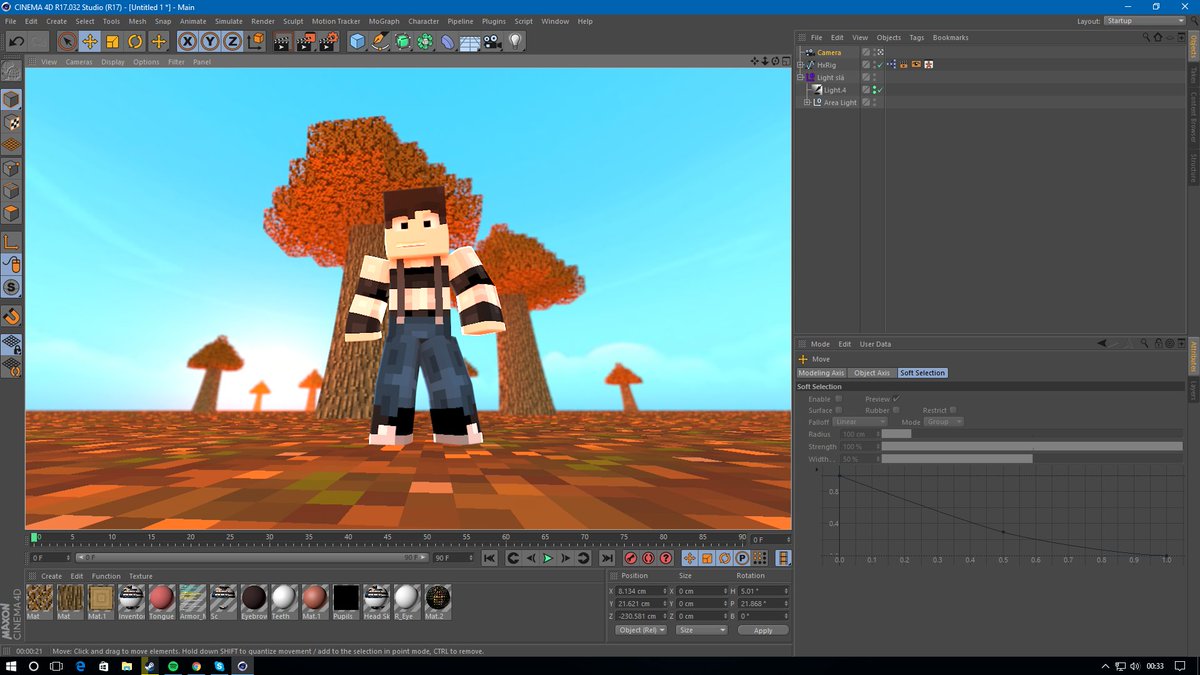Toggle the Preview checkbox

(896, 399)
